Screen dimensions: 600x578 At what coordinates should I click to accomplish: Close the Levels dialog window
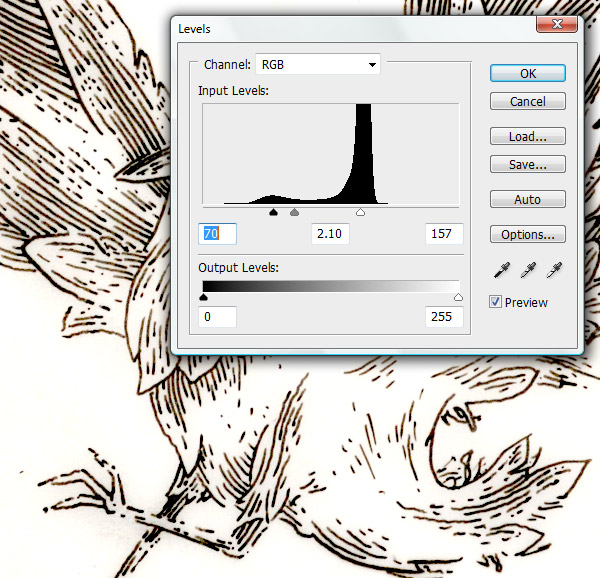(x=557, y=24)
